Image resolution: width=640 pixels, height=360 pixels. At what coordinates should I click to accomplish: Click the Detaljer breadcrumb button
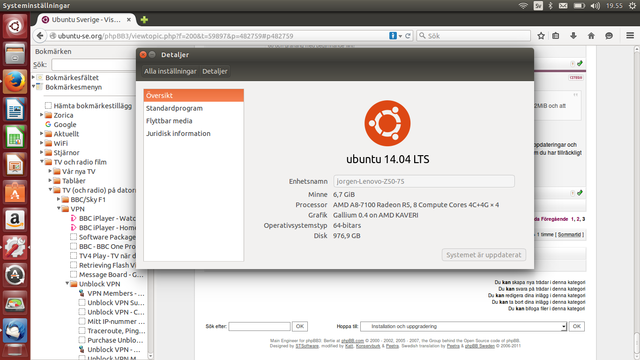point(215,71)
